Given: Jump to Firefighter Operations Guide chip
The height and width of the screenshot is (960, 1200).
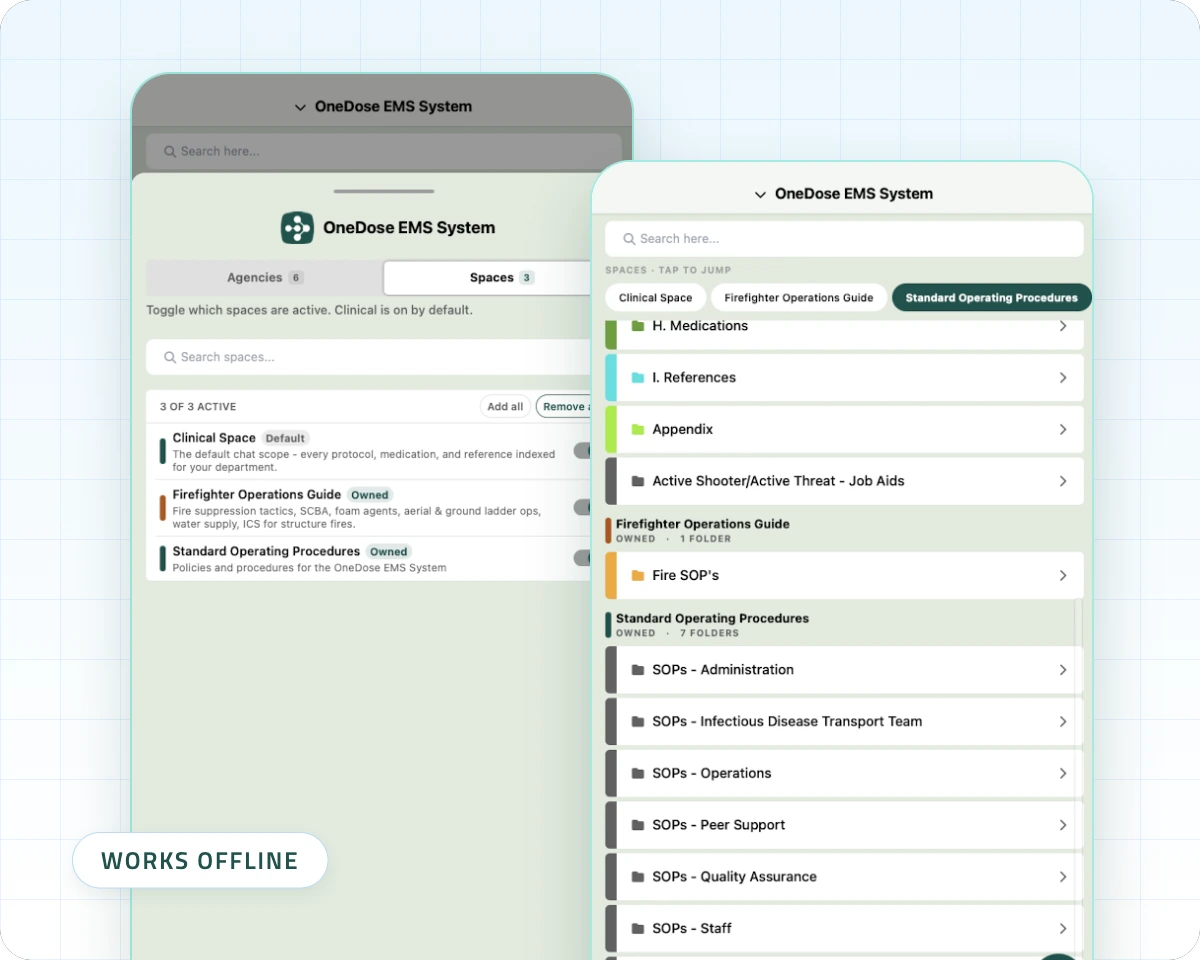Looking at the screenshot, I should point(799,298).
